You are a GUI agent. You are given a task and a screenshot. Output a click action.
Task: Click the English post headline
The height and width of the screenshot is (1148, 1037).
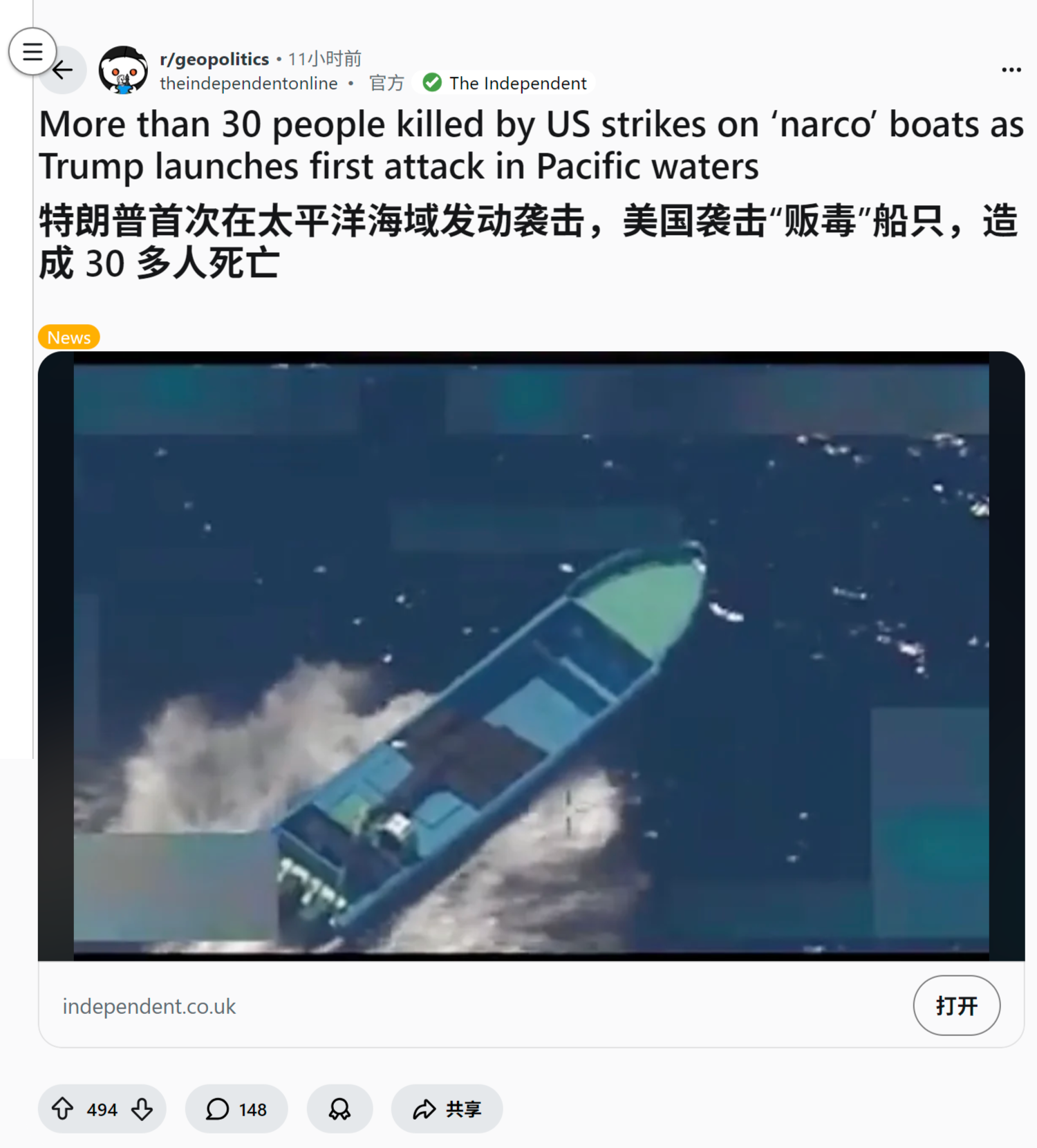531,145
